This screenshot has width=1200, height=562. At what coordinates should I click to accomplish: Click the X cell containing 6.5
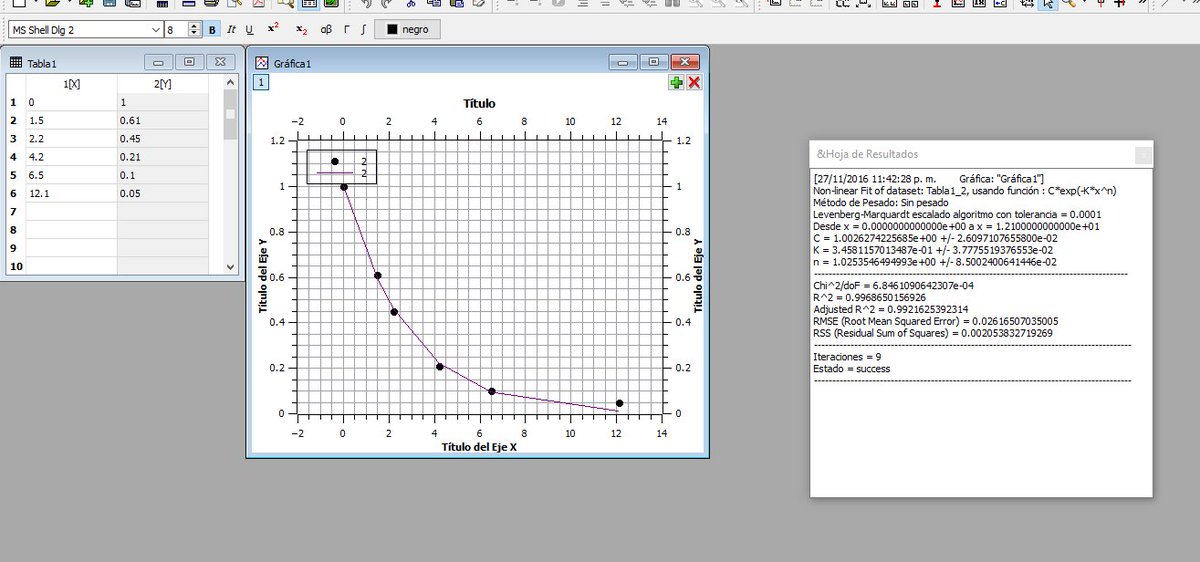71,175
